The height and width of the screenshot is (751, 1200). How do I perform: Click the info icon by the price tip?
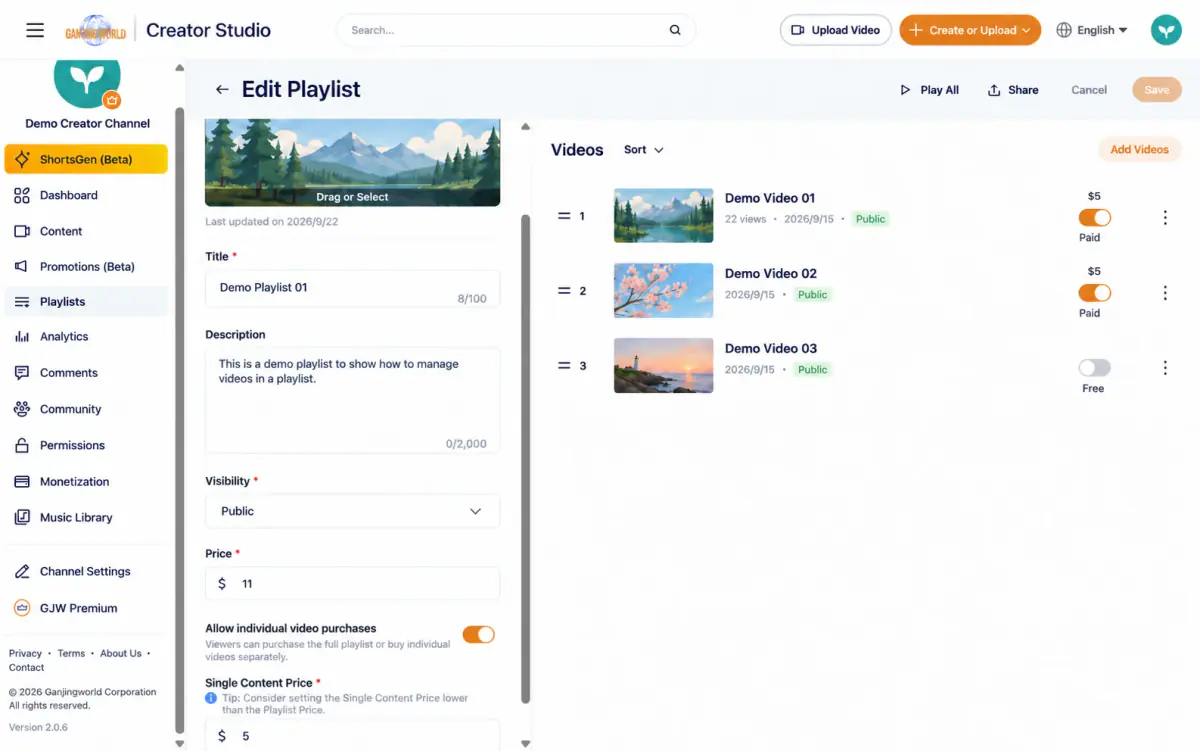point(211,698)
